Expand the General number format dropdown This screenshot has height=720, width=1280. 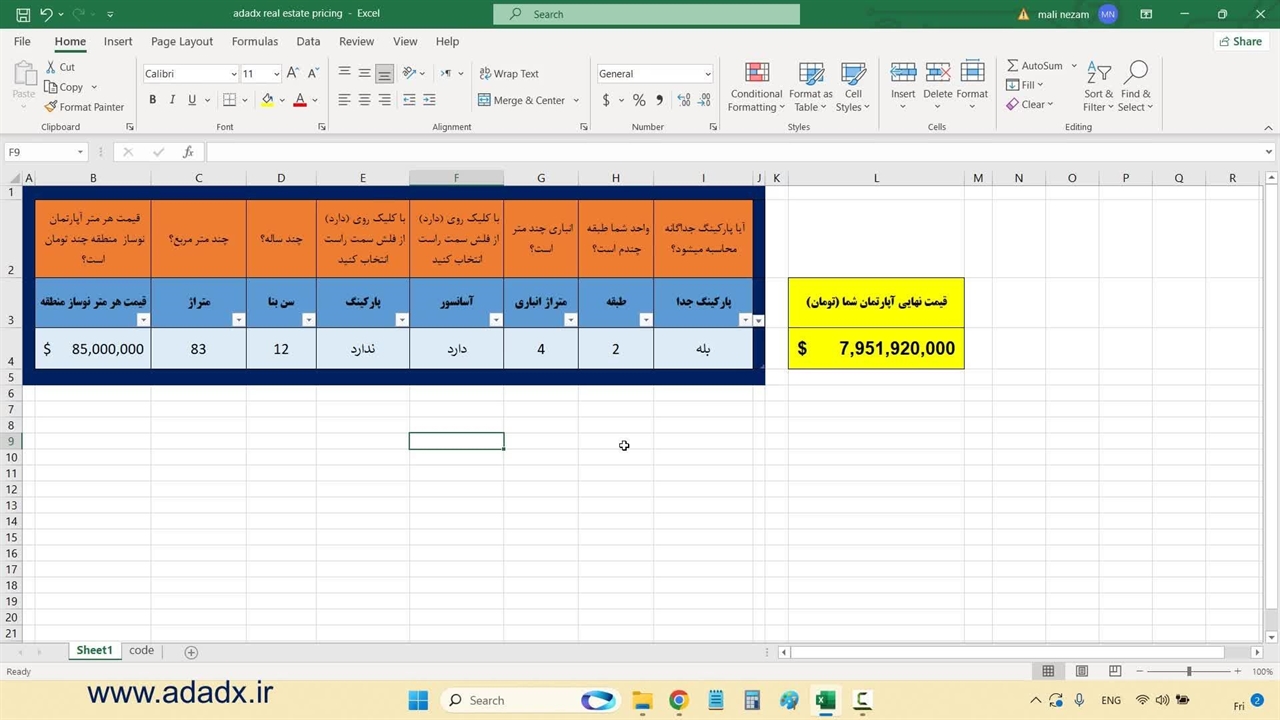pyautogui.click(x=707, y=74)
